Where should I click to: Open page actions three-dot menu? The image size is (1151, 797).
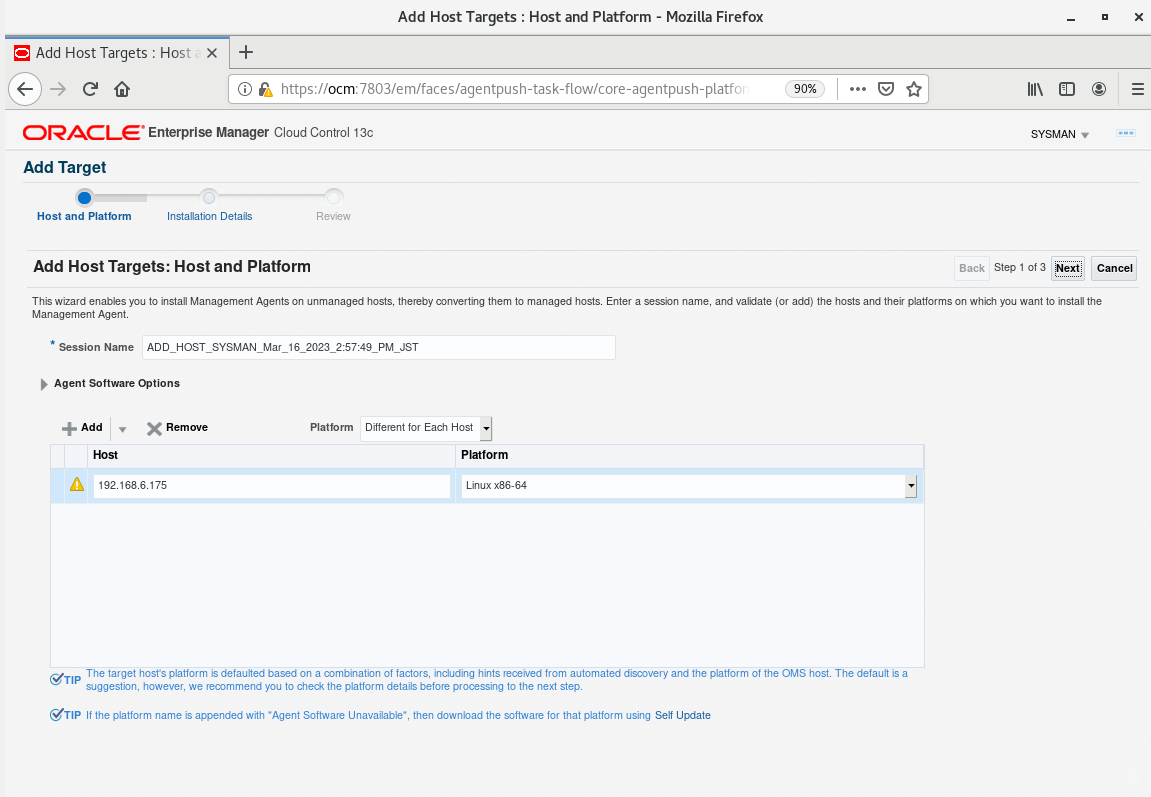click(857, 89)
